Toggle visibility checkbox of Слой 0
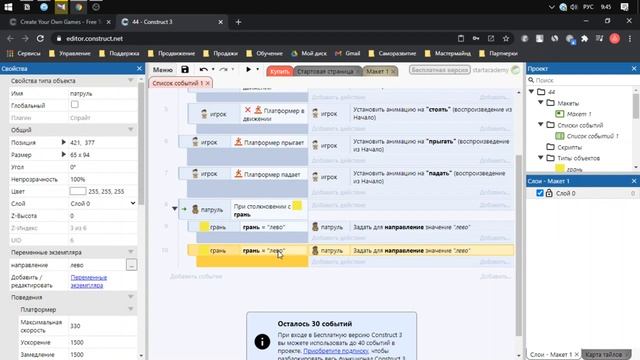The height and width of the screenshot is (360, 640). tap(540, 193)
